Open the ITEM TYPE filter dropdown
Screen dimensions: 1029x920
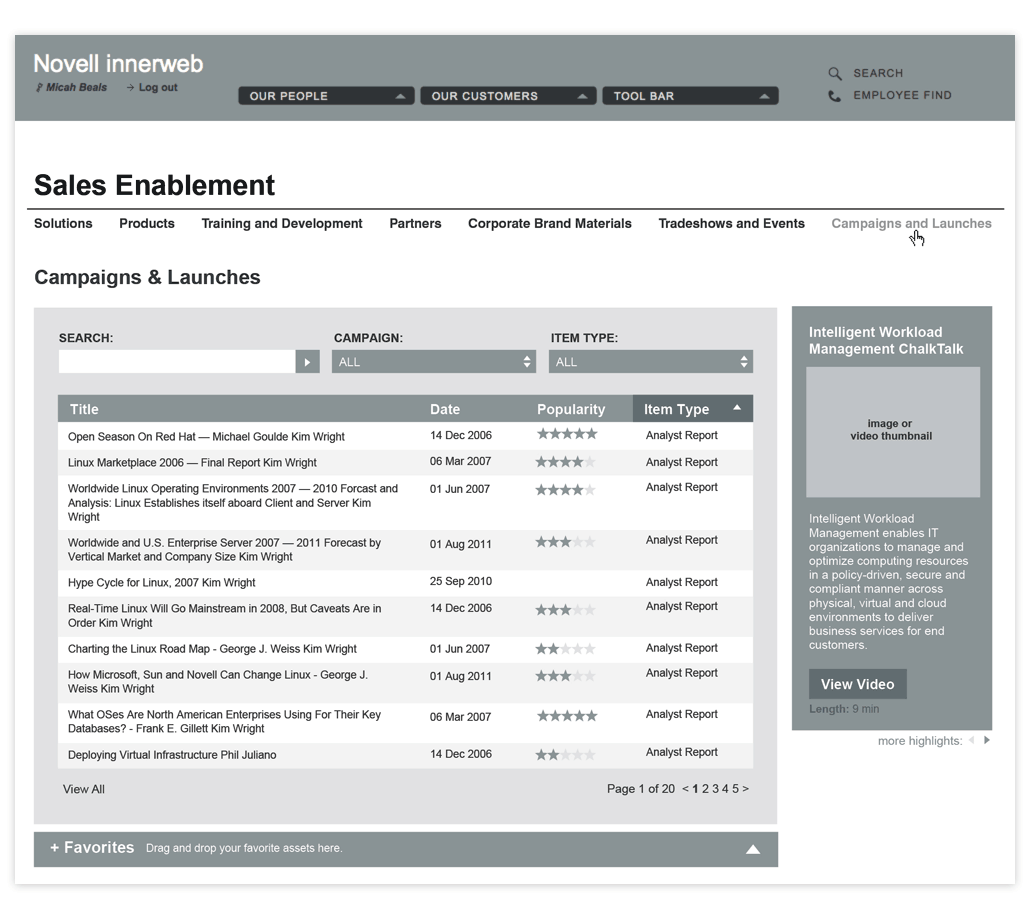[651, 362]
